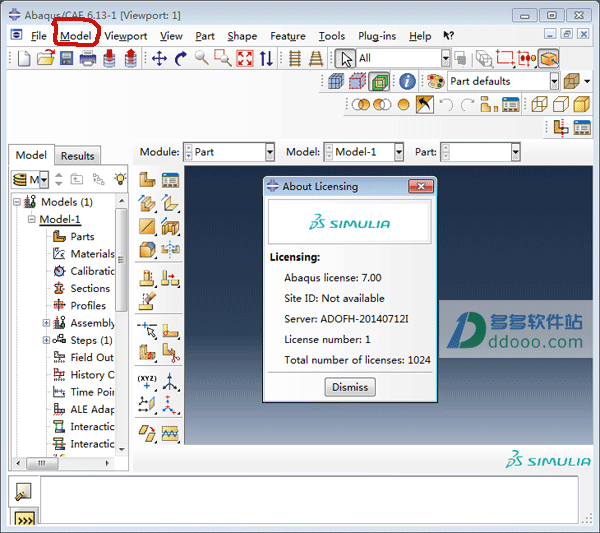Click the Create Datum Point (XYZ) tool

pyautogui.click(x=147, y=382)
